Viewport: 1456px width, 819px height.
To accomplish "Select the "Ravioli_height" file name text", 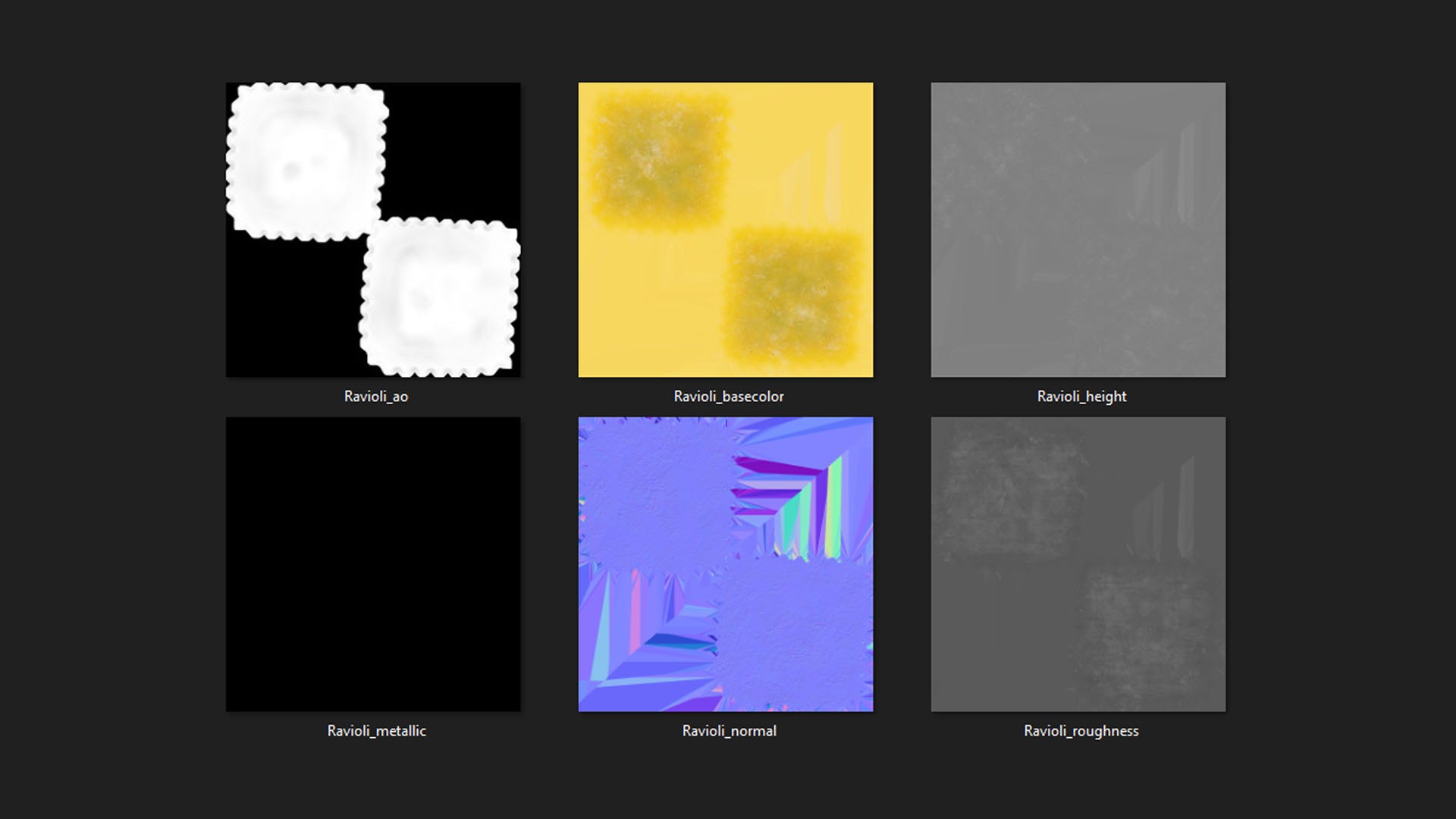I will point(1081,397).
